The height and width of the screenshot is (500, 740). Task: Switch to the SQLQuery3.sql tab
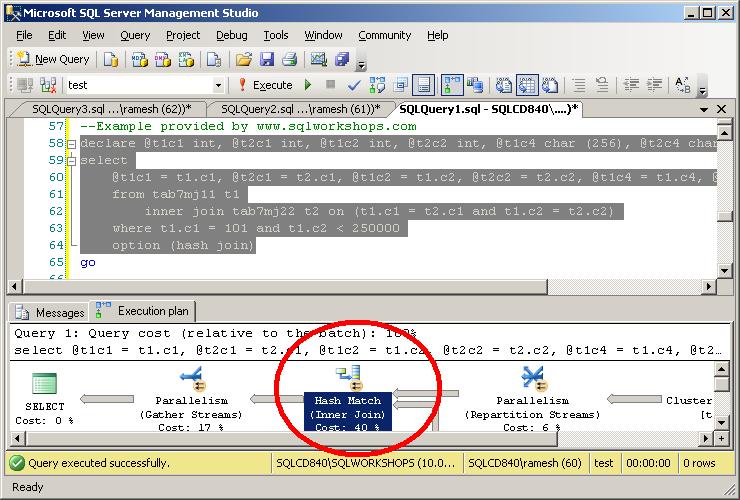(111, 110)
